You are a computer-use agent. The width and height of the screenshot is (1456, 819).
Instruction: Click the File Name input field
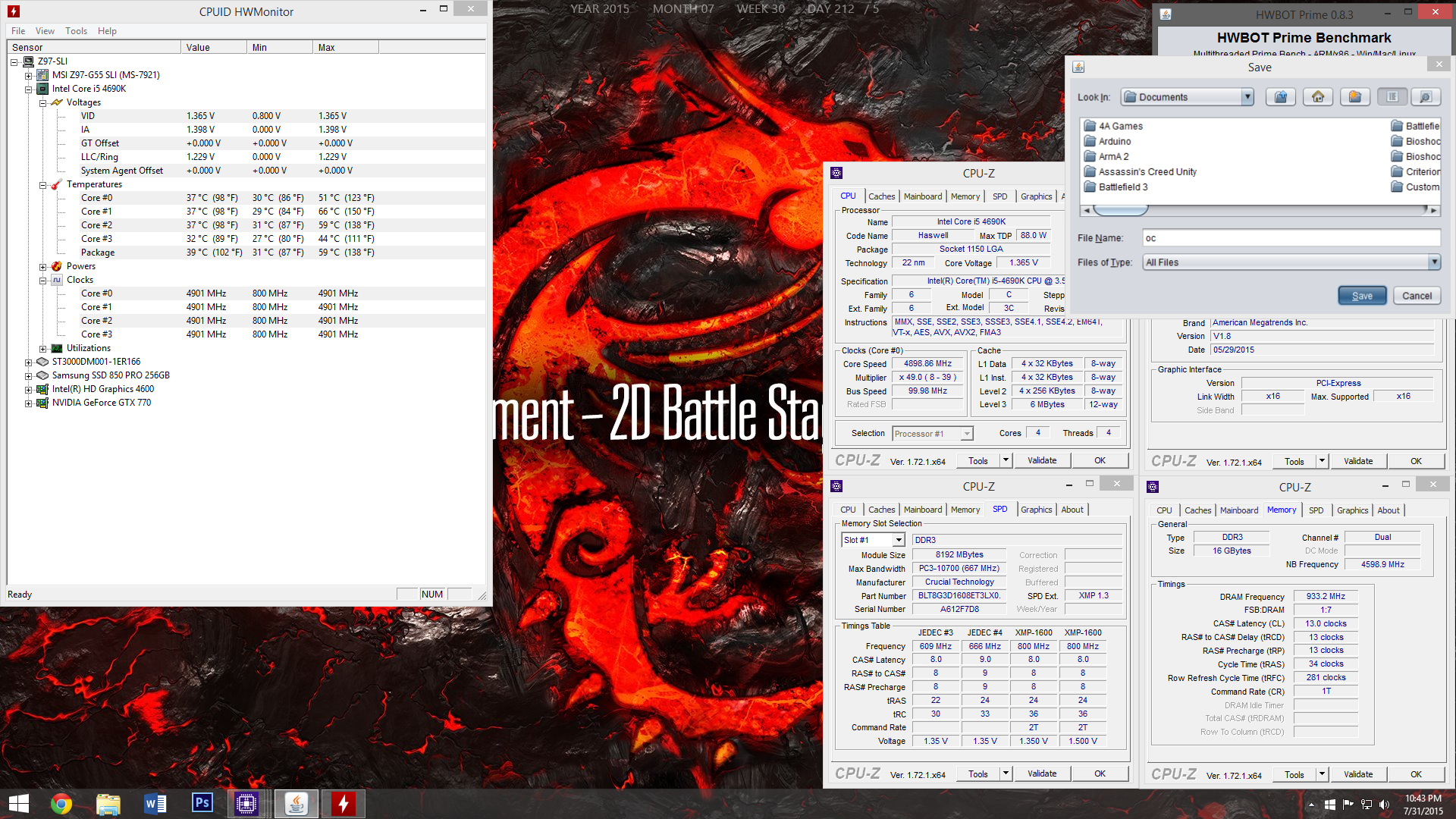pyautogui.click(x=1291, y=238)
